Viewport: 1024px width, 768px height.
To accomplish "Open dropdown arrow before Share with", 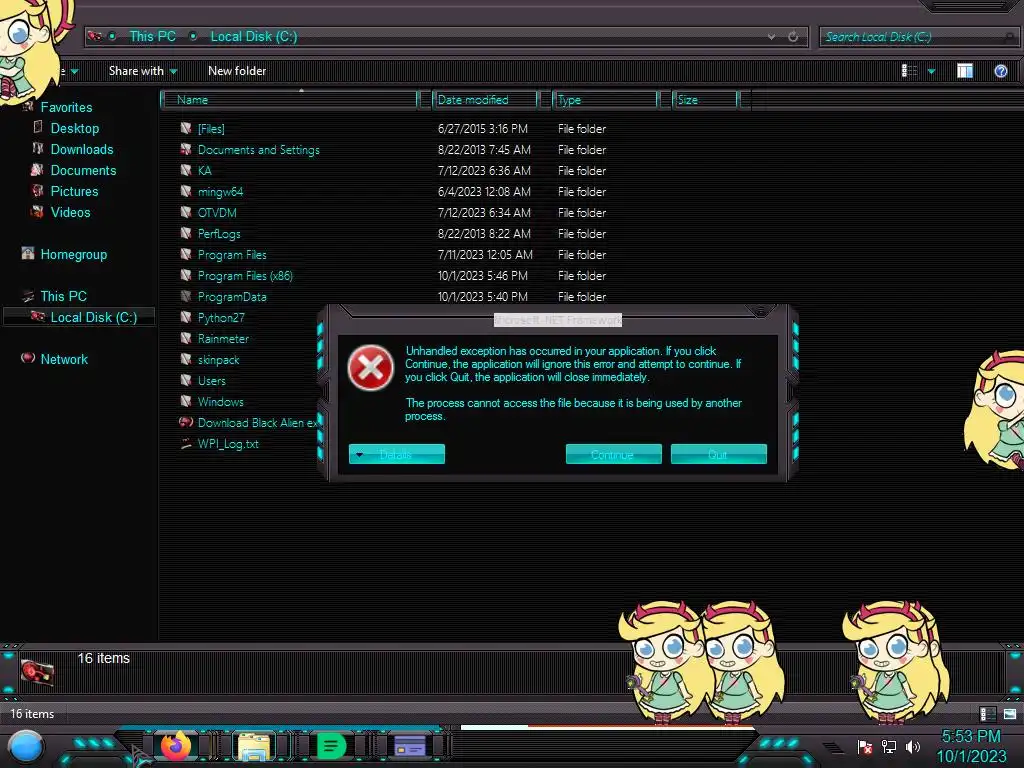I will [x=74, y=71].
